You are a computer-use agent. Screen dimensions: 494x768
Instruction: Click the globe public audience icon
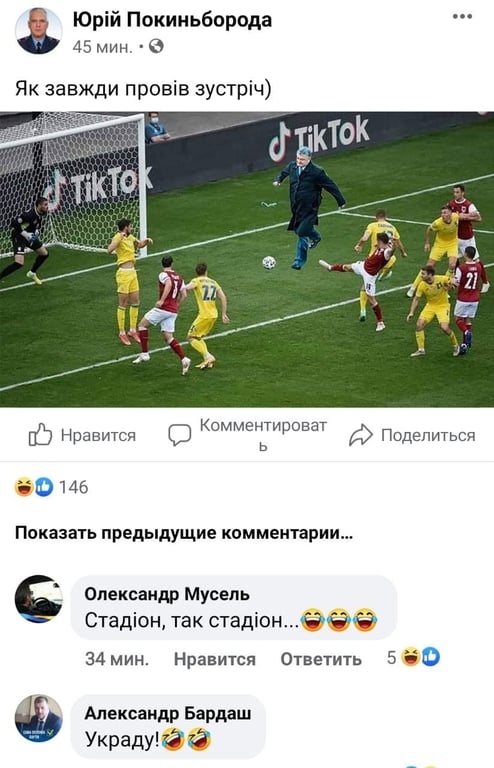tap(156, 47)
